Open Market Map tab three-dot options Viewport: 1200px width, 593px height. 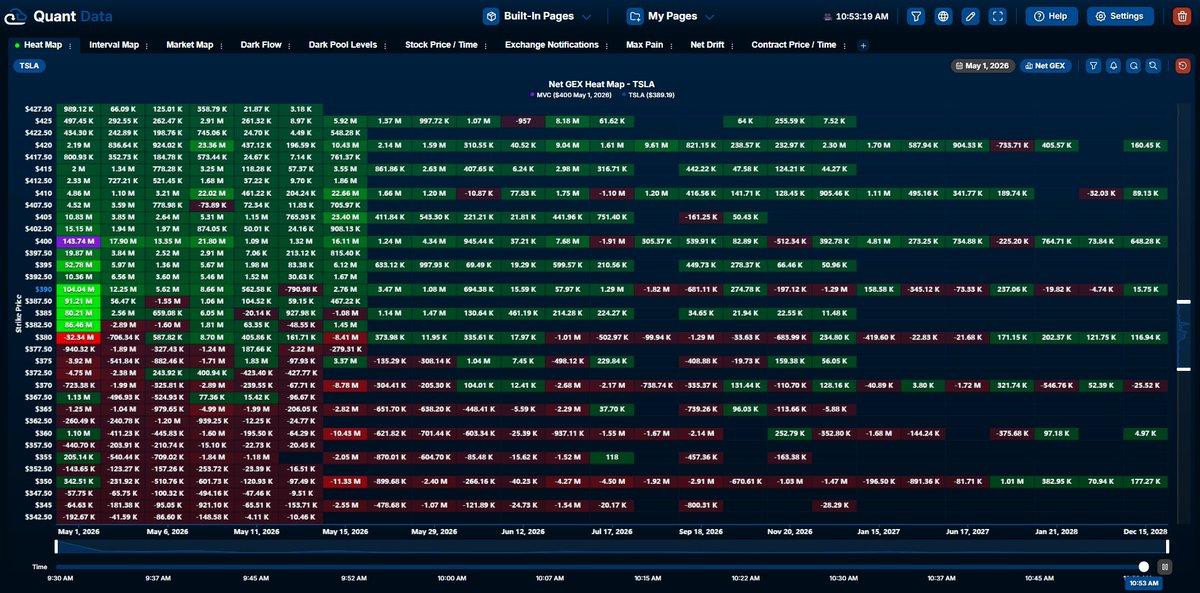pyautogui.click(x=222, y=45)
